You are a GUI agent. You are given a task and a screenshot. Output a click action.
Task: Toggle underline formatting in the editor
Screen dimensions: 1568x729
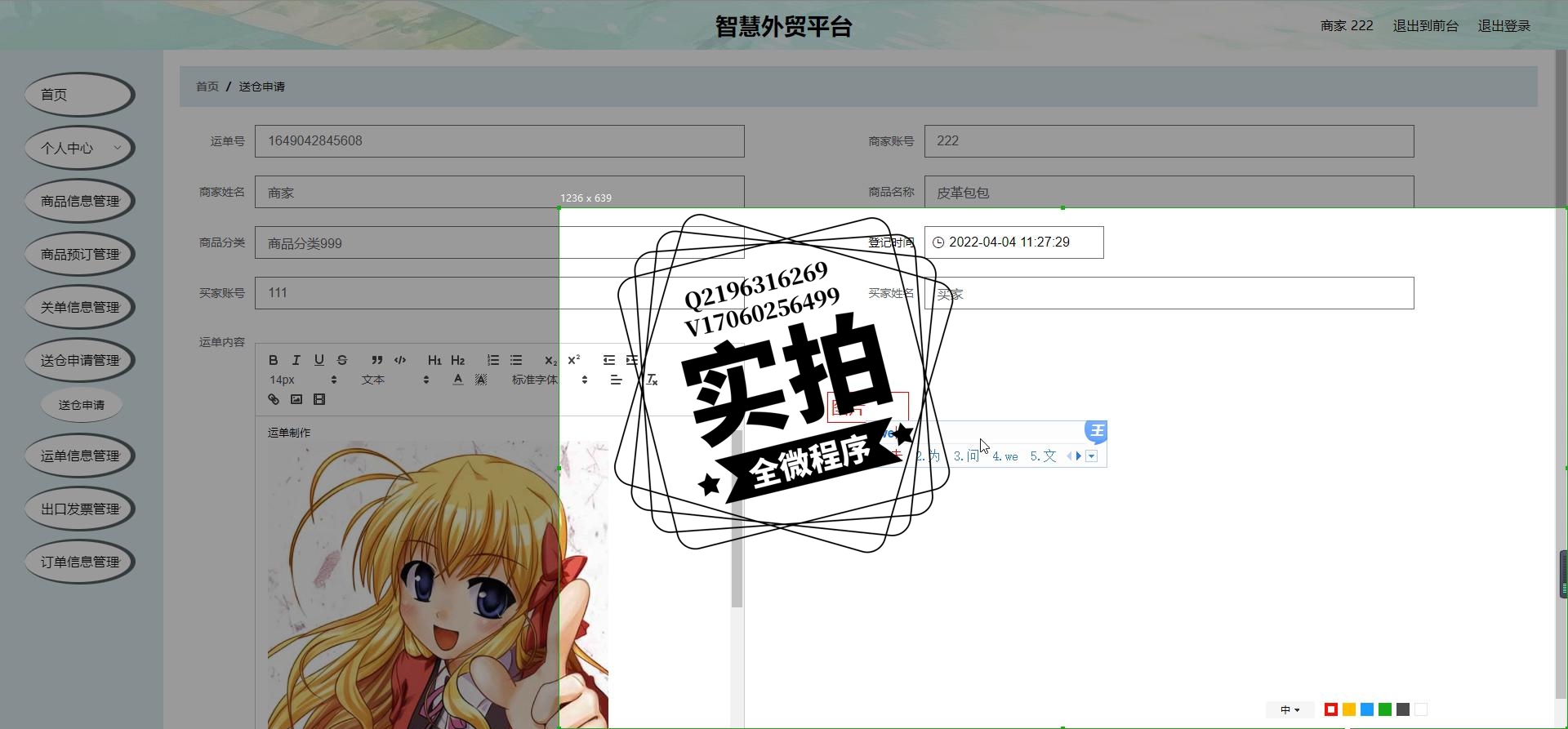[319, 360]
